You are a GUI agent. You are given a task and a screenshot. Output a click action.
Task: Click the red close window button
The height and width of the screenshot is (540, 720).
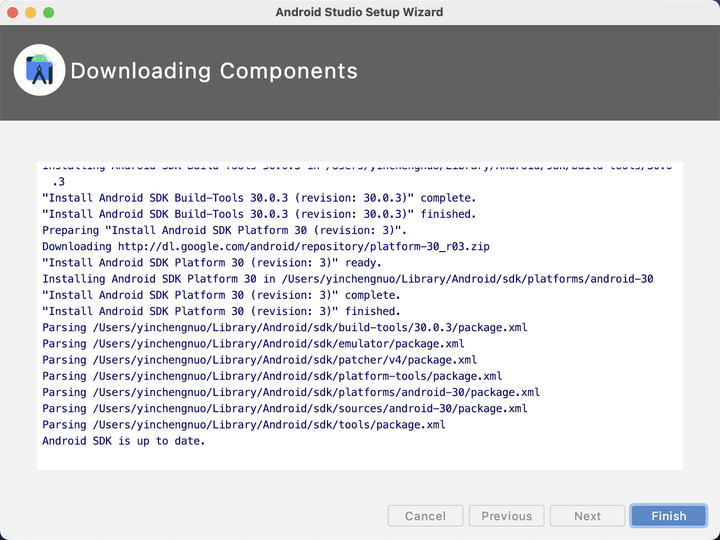click(13, 12)
